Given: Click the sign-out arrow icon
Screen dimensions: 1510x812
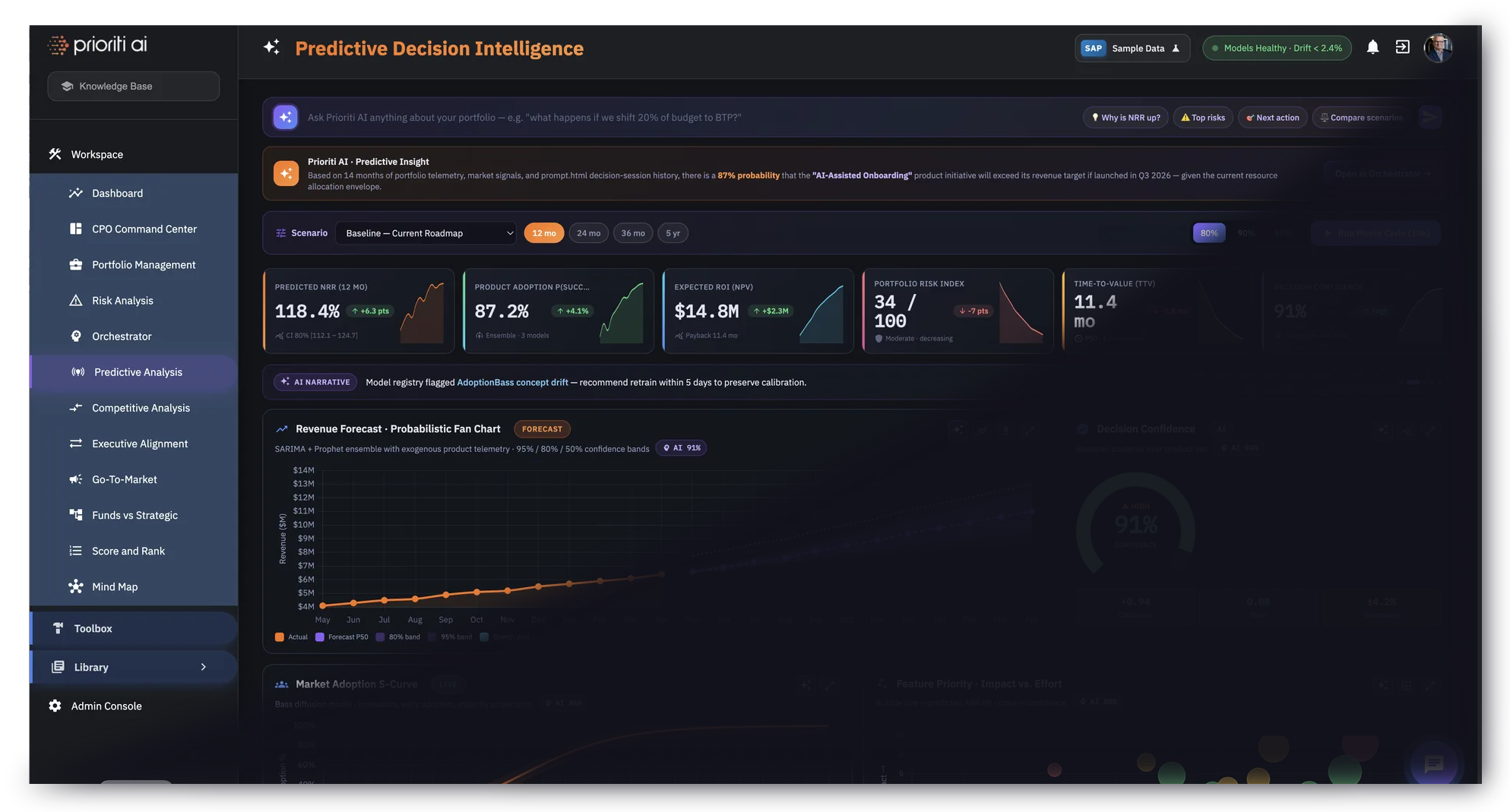Looking at the screenshot, I should tap(1402, 47).
